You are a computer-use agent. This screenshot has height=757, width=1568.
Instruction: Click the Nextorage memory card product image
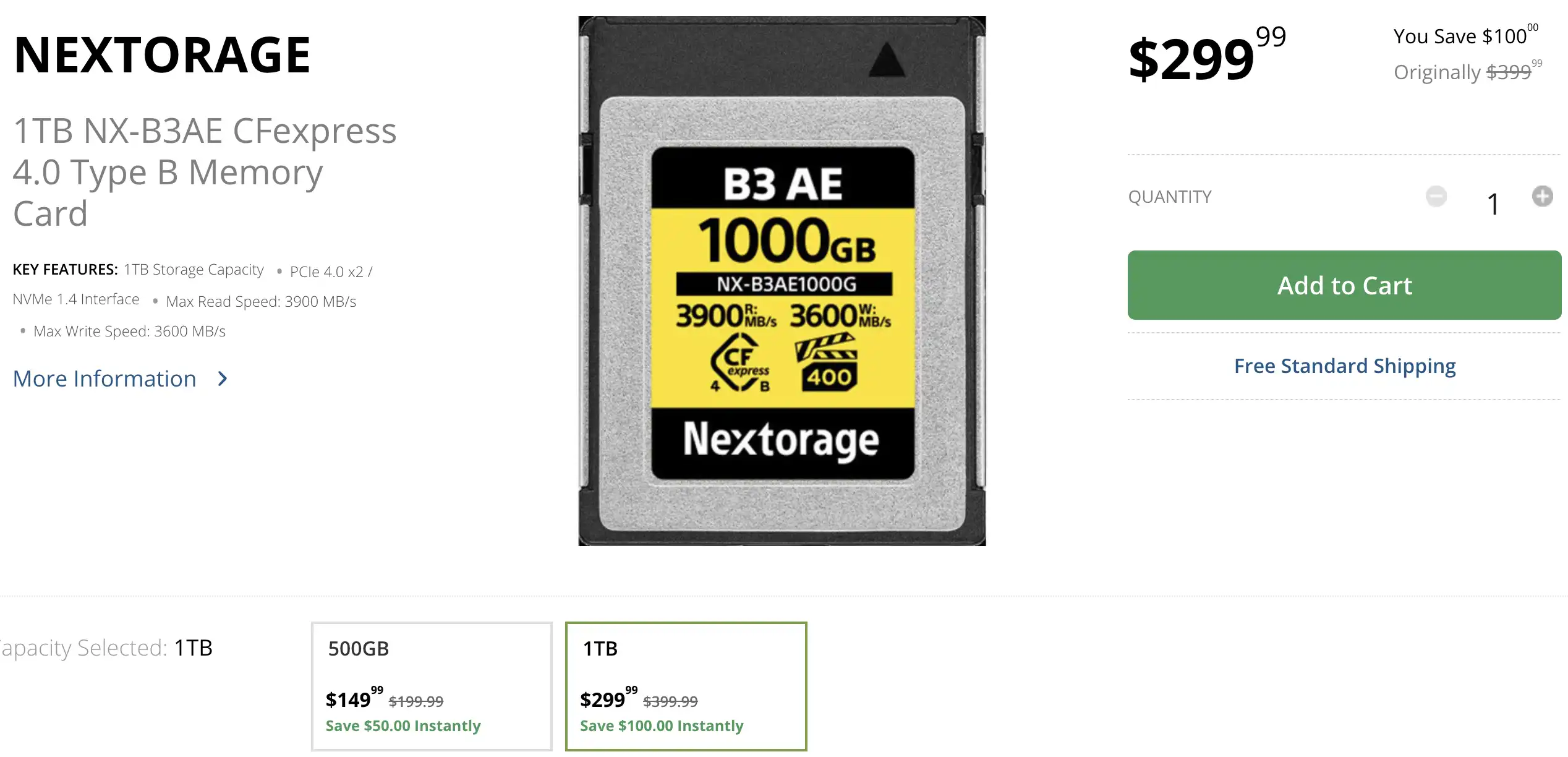(782, 281)
